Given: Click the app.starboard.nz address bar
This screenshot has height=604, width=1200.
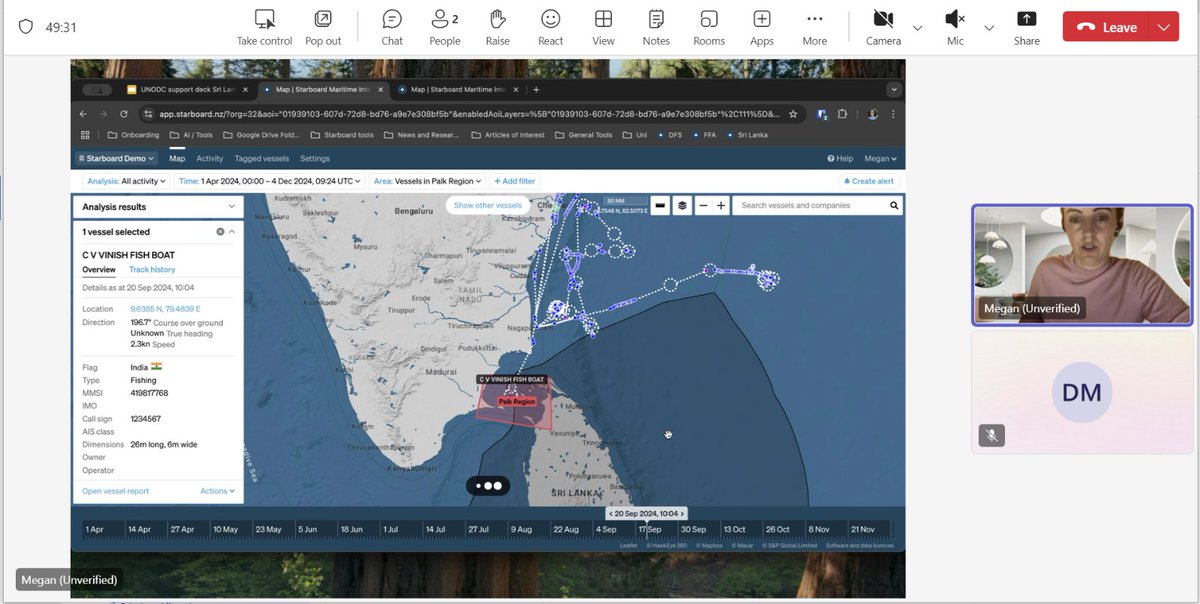Looking at the screenshot, I should click(x=470, y=114).
